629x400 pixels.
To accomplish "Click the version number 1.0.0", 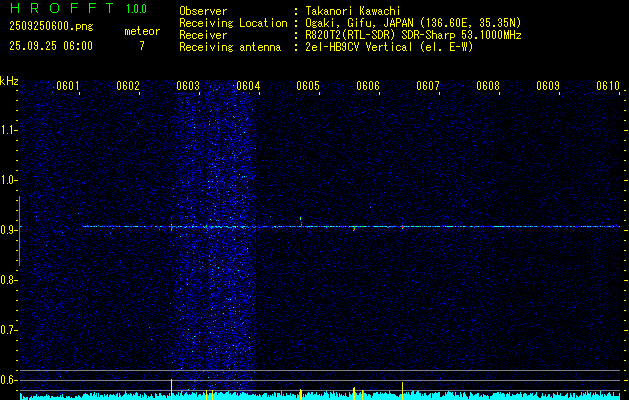I will 136,8.
